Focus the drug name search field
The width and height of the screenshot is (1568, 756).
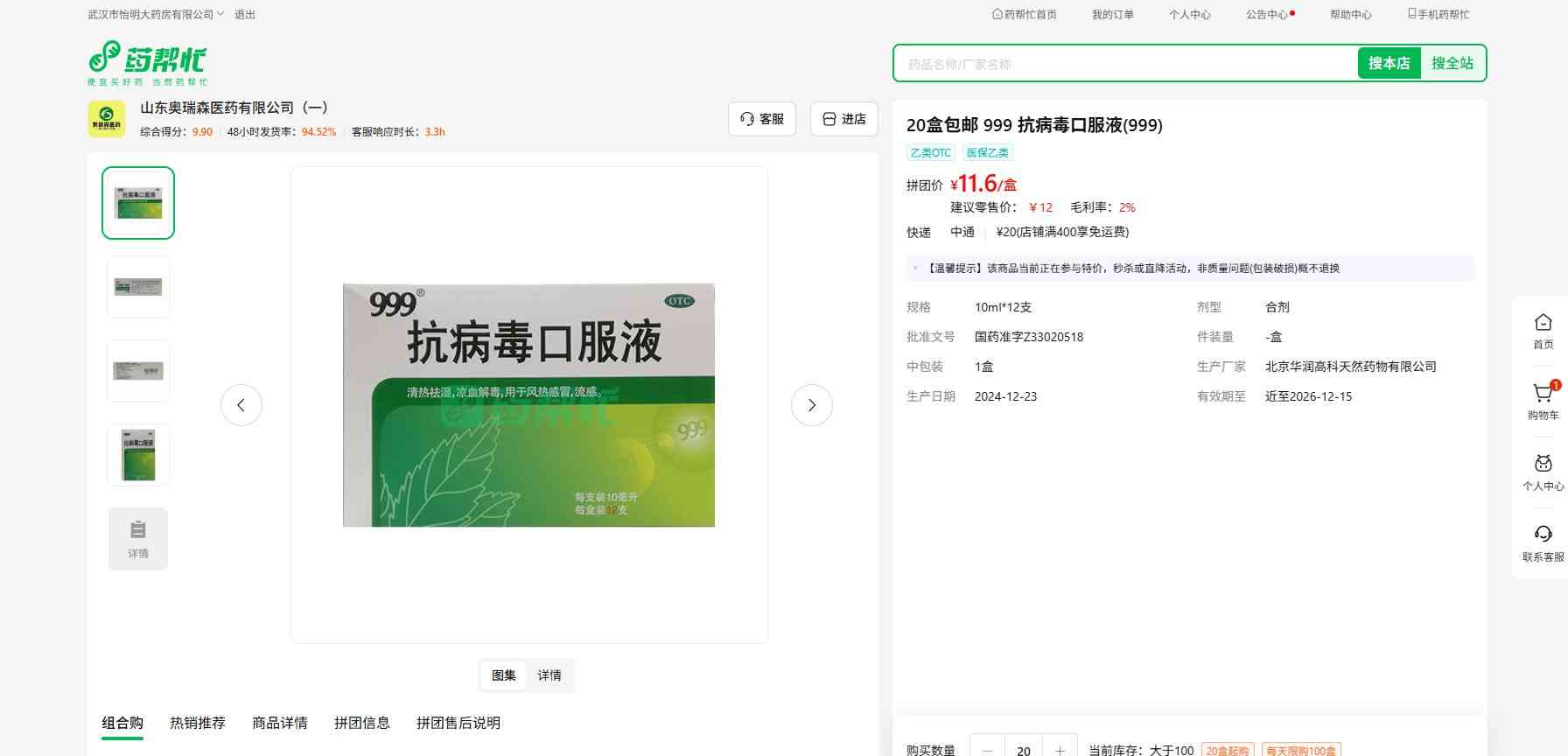click(x=1124, y=64)
